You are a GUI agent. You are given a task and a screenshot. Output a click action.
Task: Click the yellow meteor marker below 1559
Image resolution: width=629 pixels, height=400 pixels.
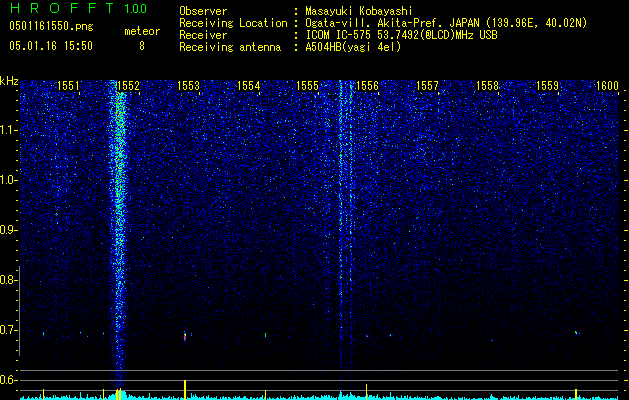tap(576, 393)
